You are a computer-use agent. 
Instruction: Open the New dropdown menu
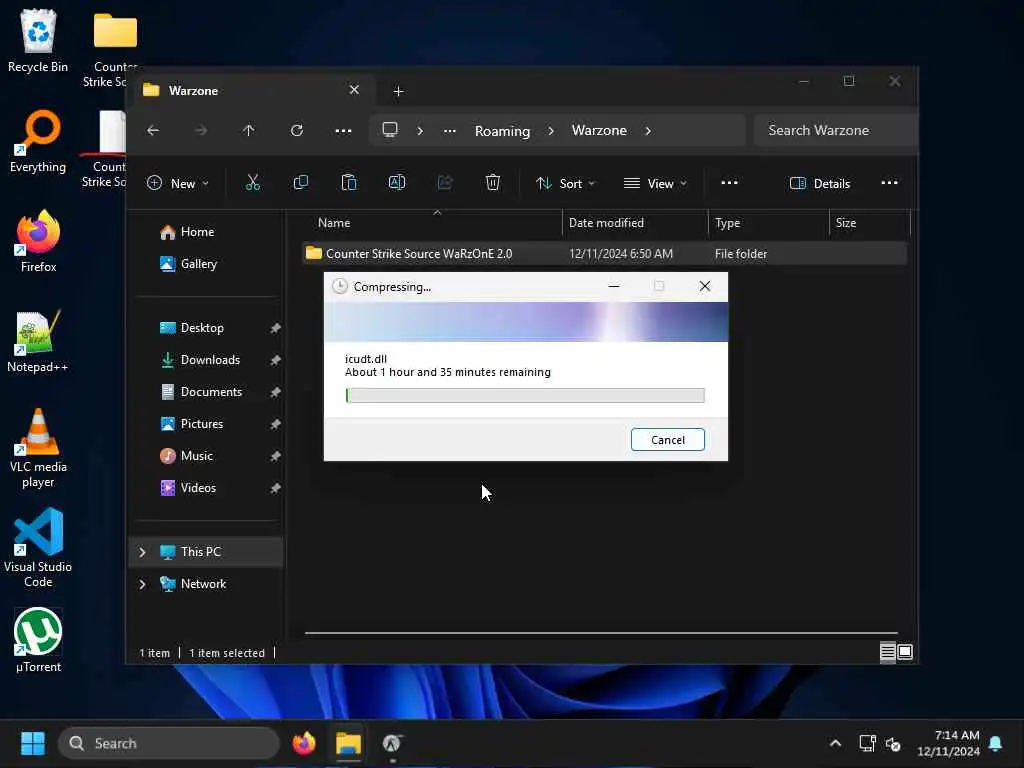pyautogui.click(x=178, y=184)
